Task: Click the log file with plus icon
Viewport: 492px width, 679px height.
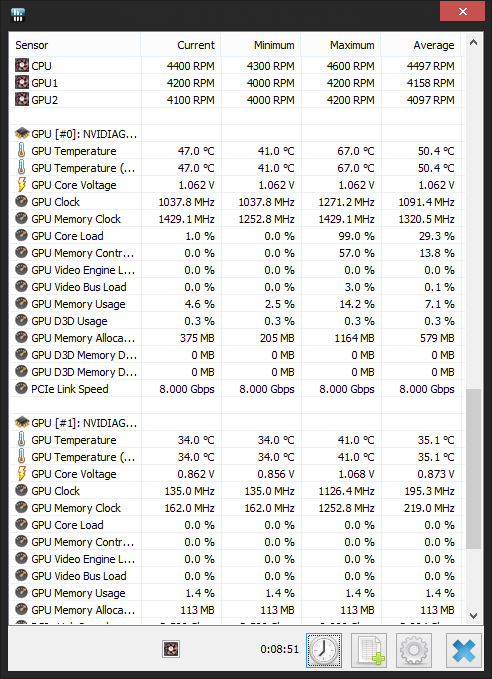Action: click(369, 650)
